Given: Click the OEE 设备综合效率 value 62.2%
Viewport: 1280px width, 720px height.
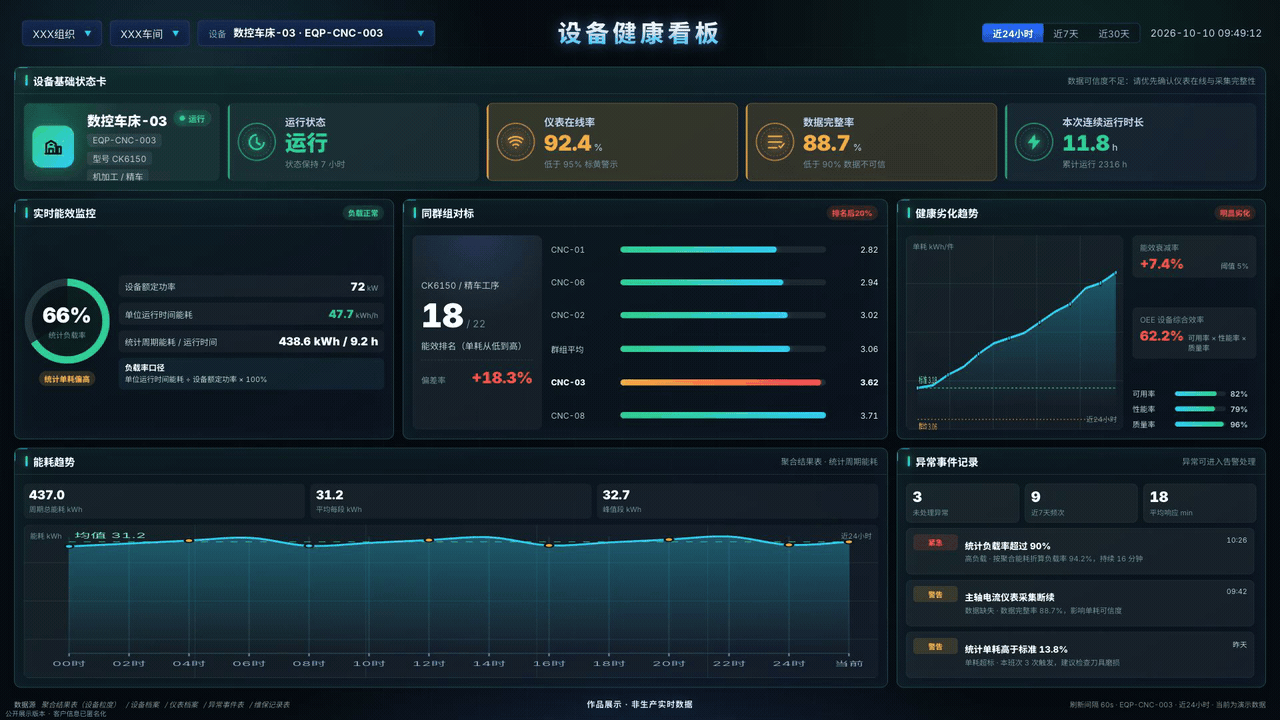Looking at the screenshot, I should 1161,336.
